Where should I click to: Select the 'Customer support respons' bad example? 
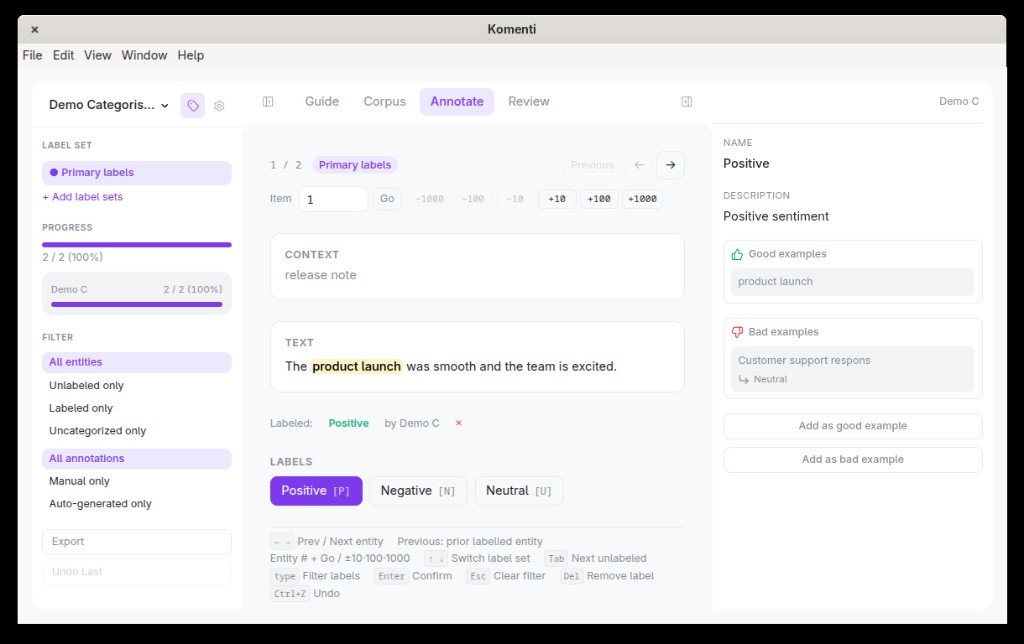point(852,369)
